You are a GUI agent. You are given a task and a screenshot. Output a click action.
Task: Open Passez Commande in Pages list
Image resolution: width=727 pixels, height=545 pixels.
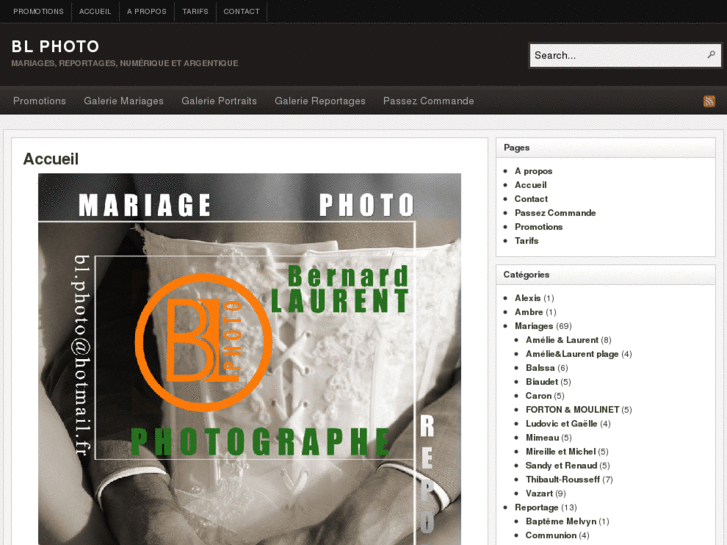555,213
